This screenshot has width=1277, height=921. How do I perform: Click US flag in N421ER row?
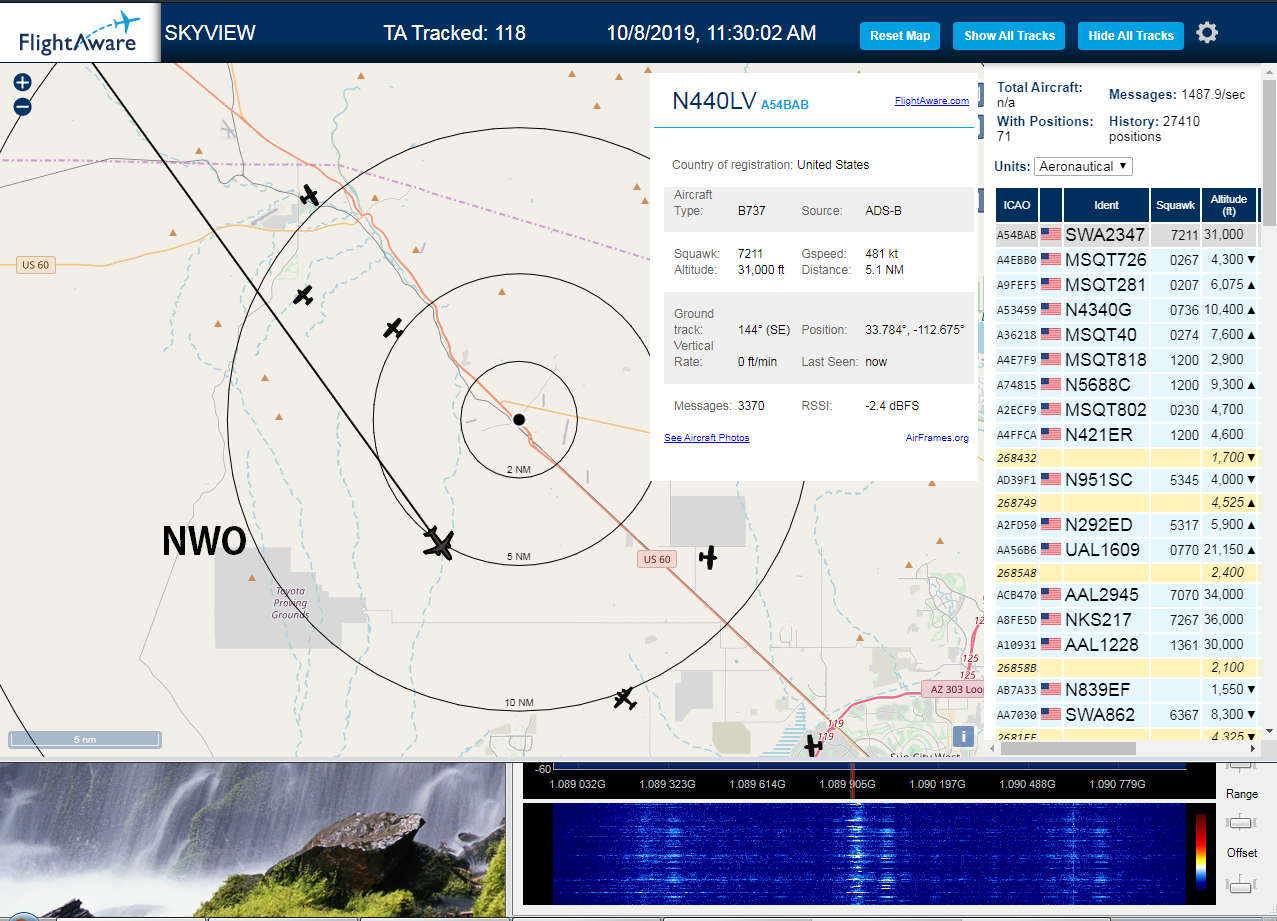pos(1051,435)
